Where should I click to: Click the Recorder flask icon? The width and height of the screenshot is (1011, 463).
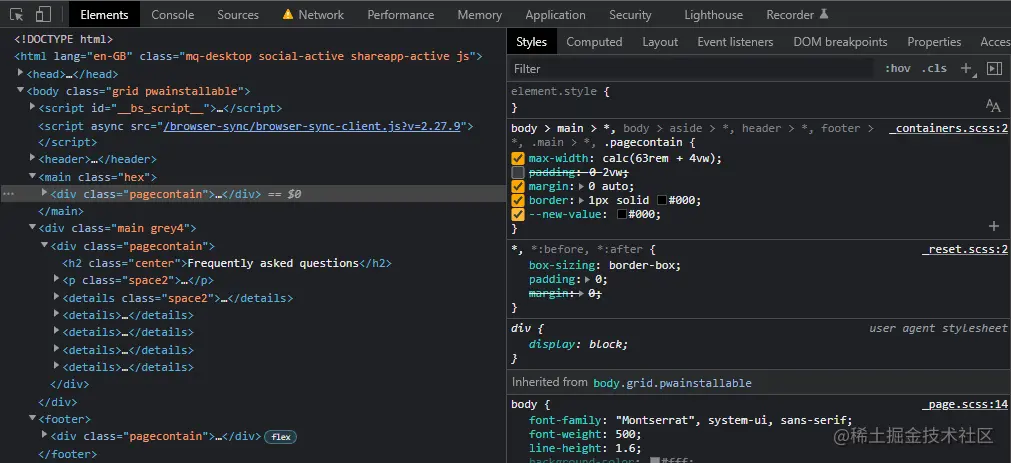pos(824,14)
